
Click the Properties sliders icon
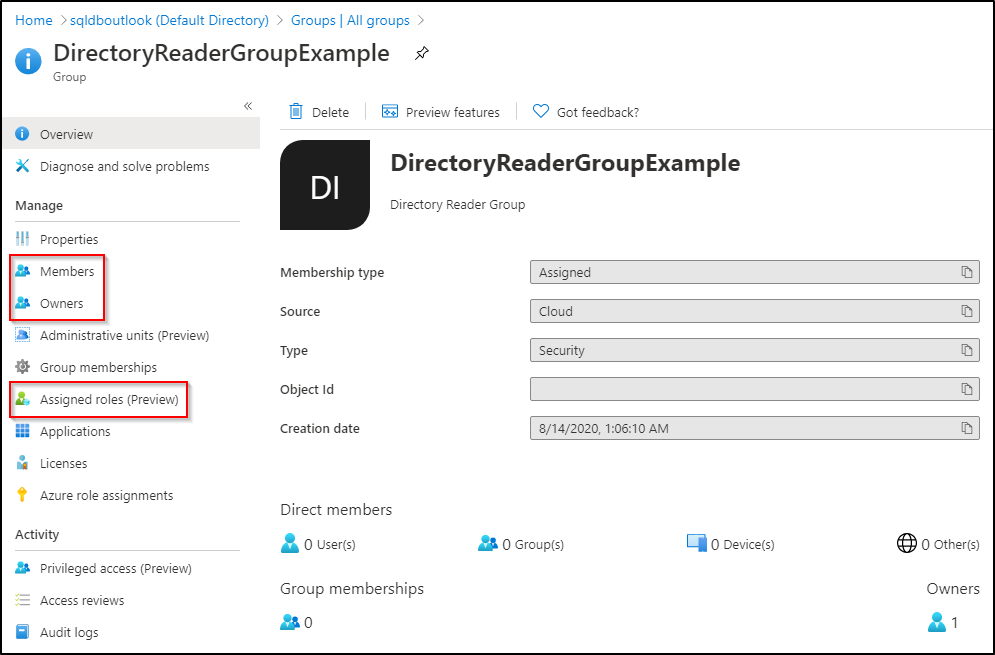click(x=22, y=239)
